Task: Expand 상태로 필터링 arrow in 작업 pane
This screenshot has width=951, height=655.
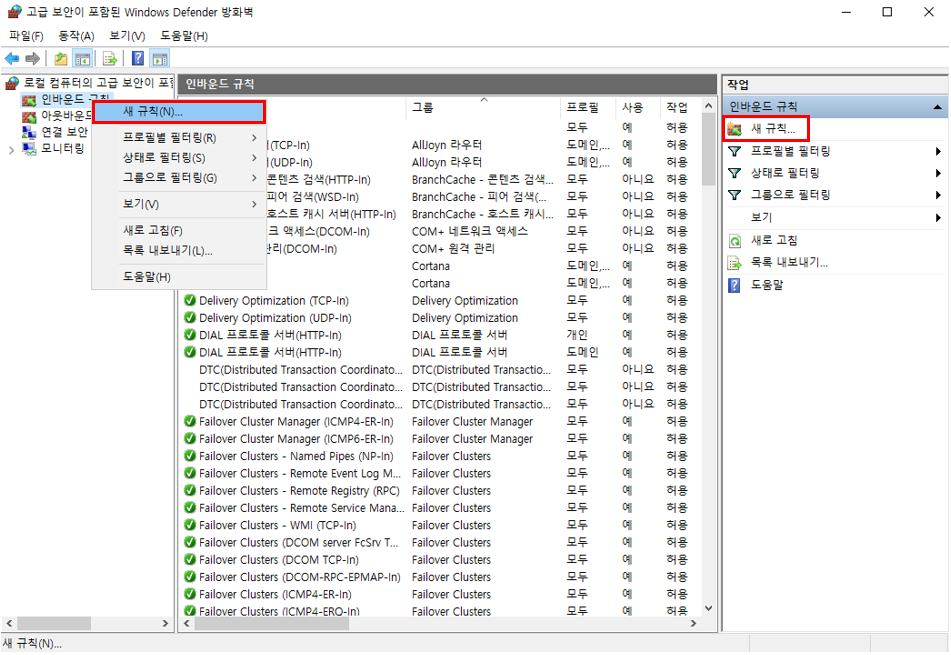Action: coord(938,173)
